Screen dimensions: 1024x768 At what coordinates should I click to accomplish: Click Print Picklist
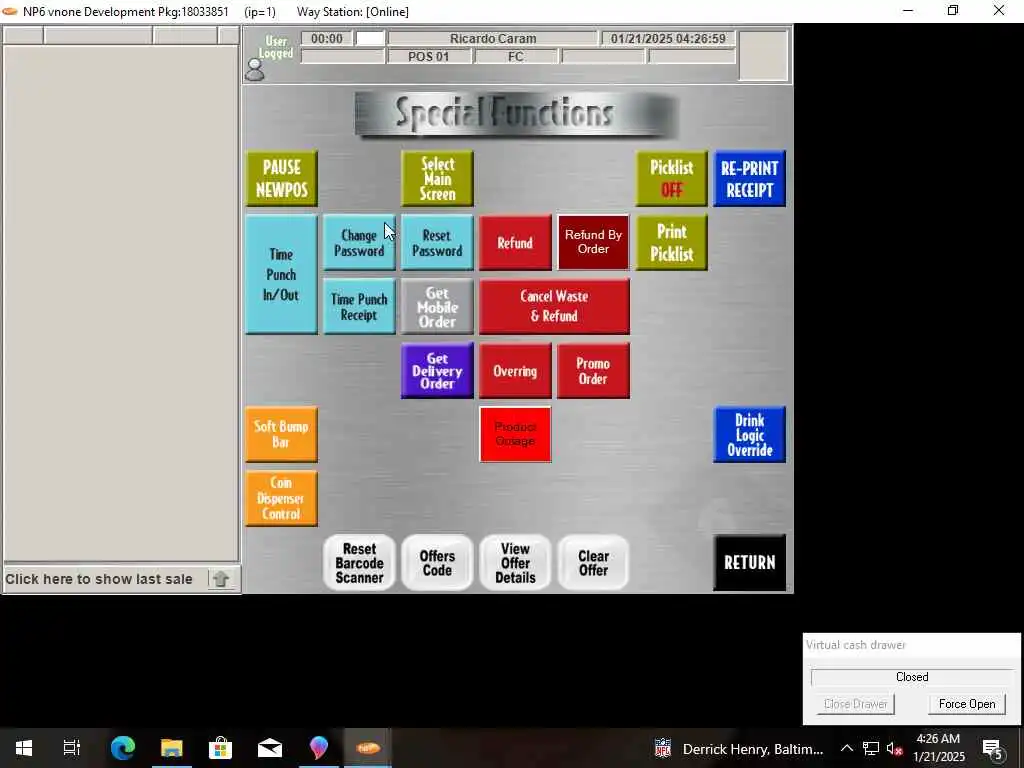[x=671, y=242]
